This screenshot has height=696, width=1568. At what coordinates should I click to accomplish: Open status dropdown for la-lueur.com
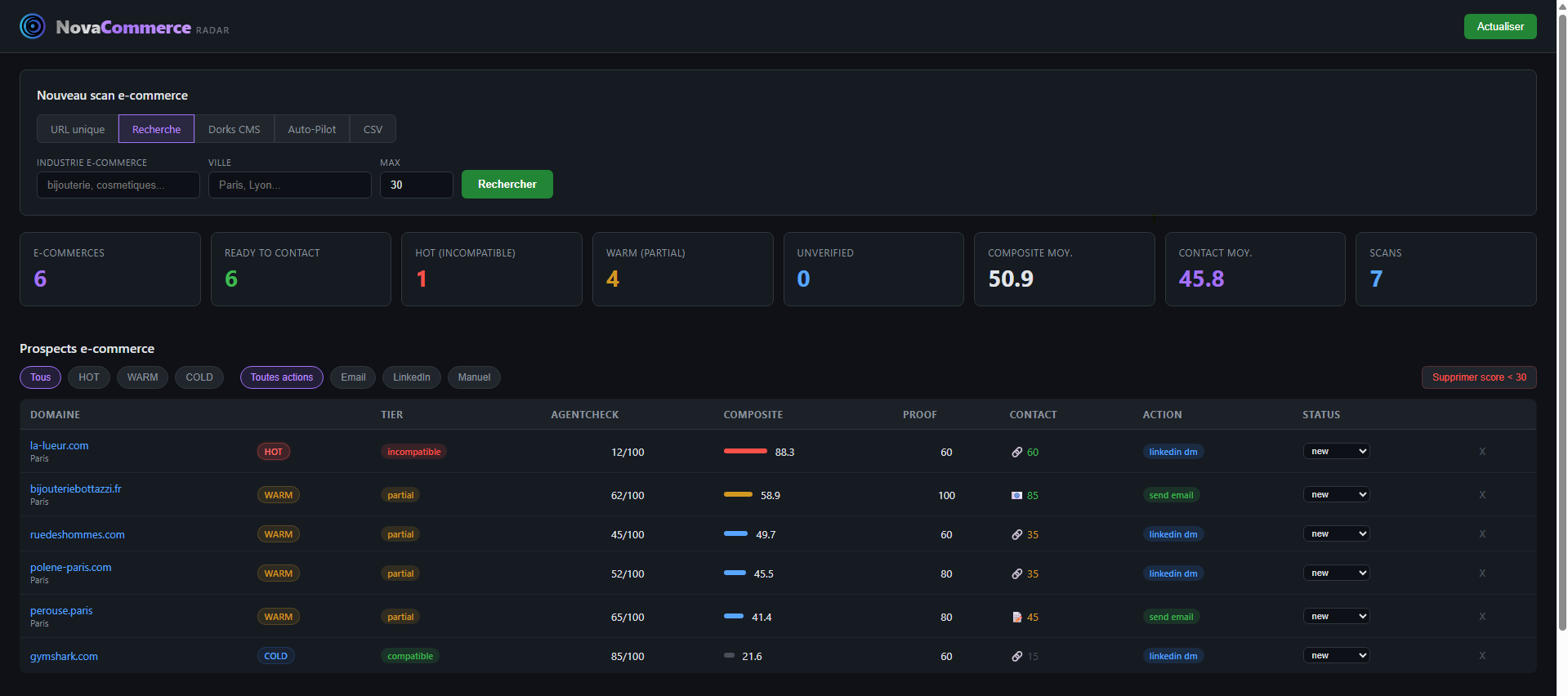1336,452
